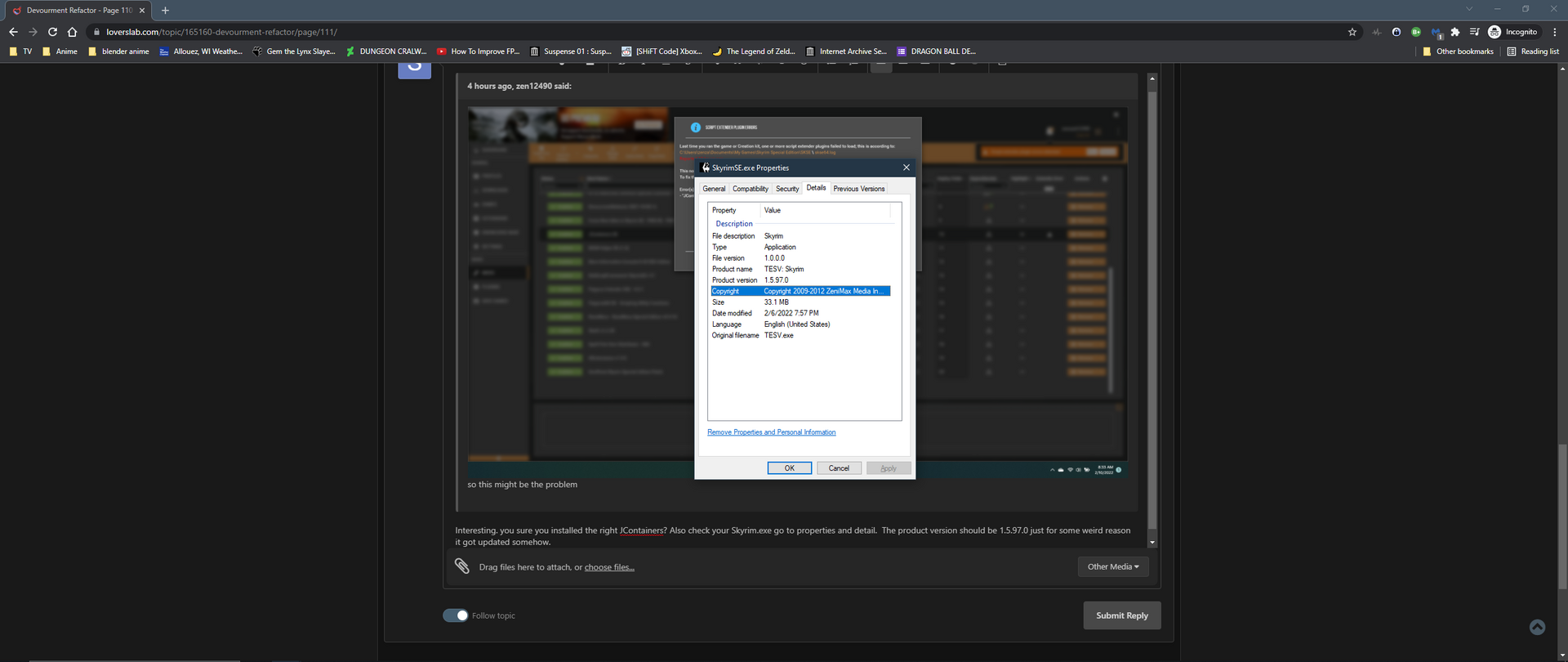Close the Devourment Refactor tab

[x=142, y=11]
